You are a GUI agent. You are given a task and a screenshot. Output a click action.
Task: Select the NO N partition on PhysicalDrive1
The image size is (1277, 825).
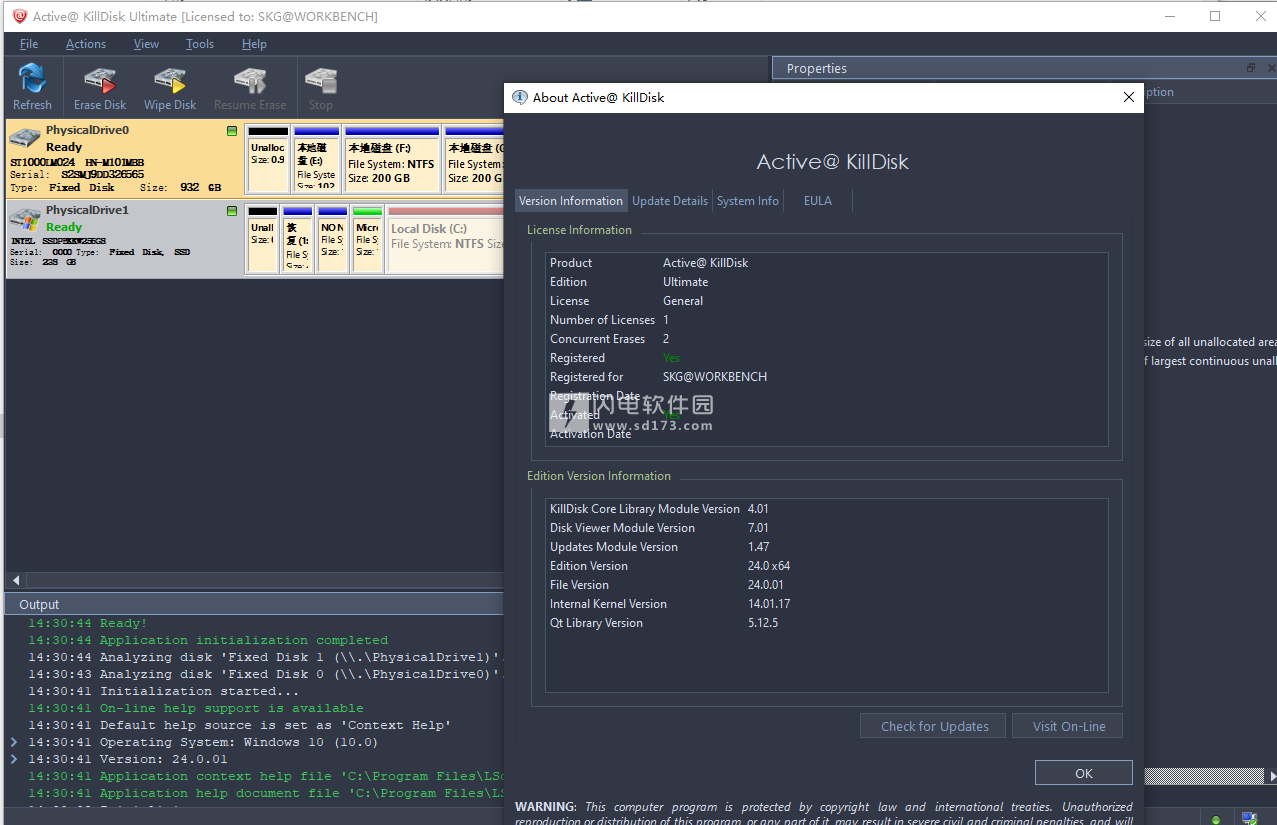coord(333,240)
